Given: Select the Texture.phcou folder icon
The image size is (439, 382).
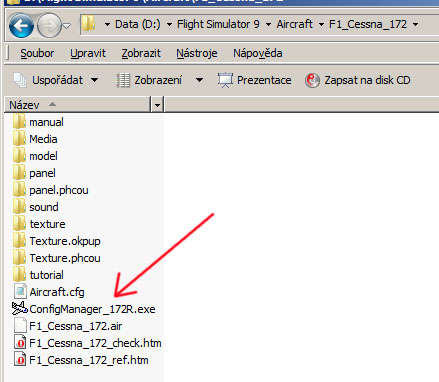Looking at the screenshot, I should point(19,258).
